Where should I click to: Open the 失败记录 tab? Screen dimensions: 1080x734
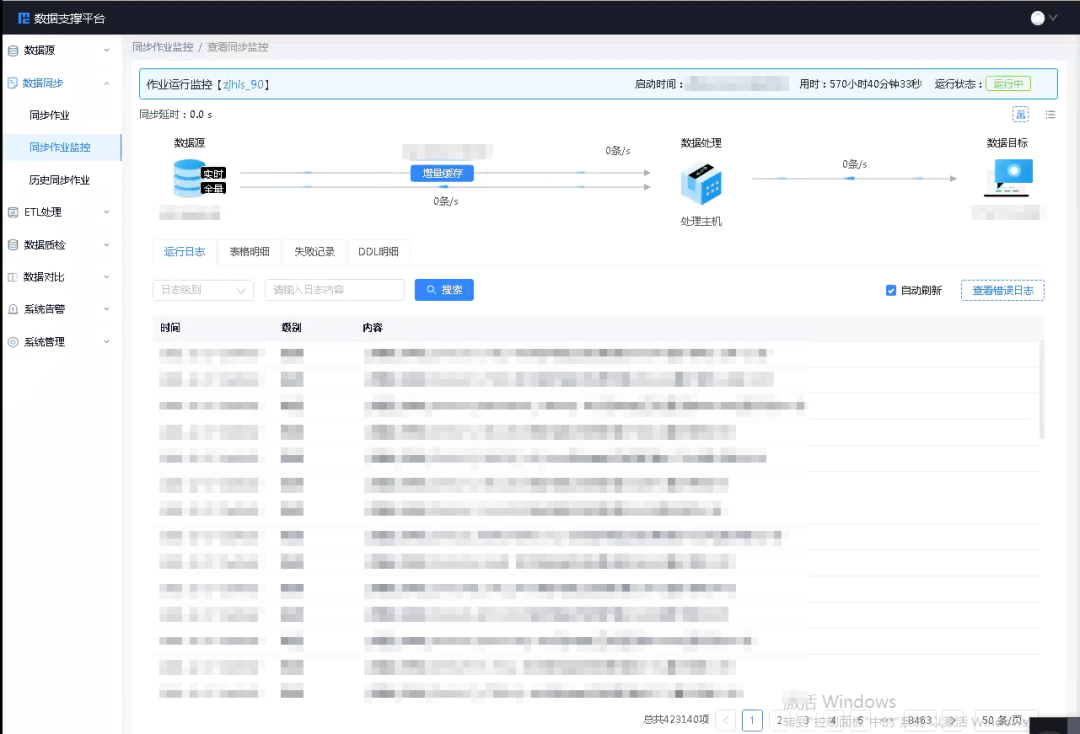point(314,251)
